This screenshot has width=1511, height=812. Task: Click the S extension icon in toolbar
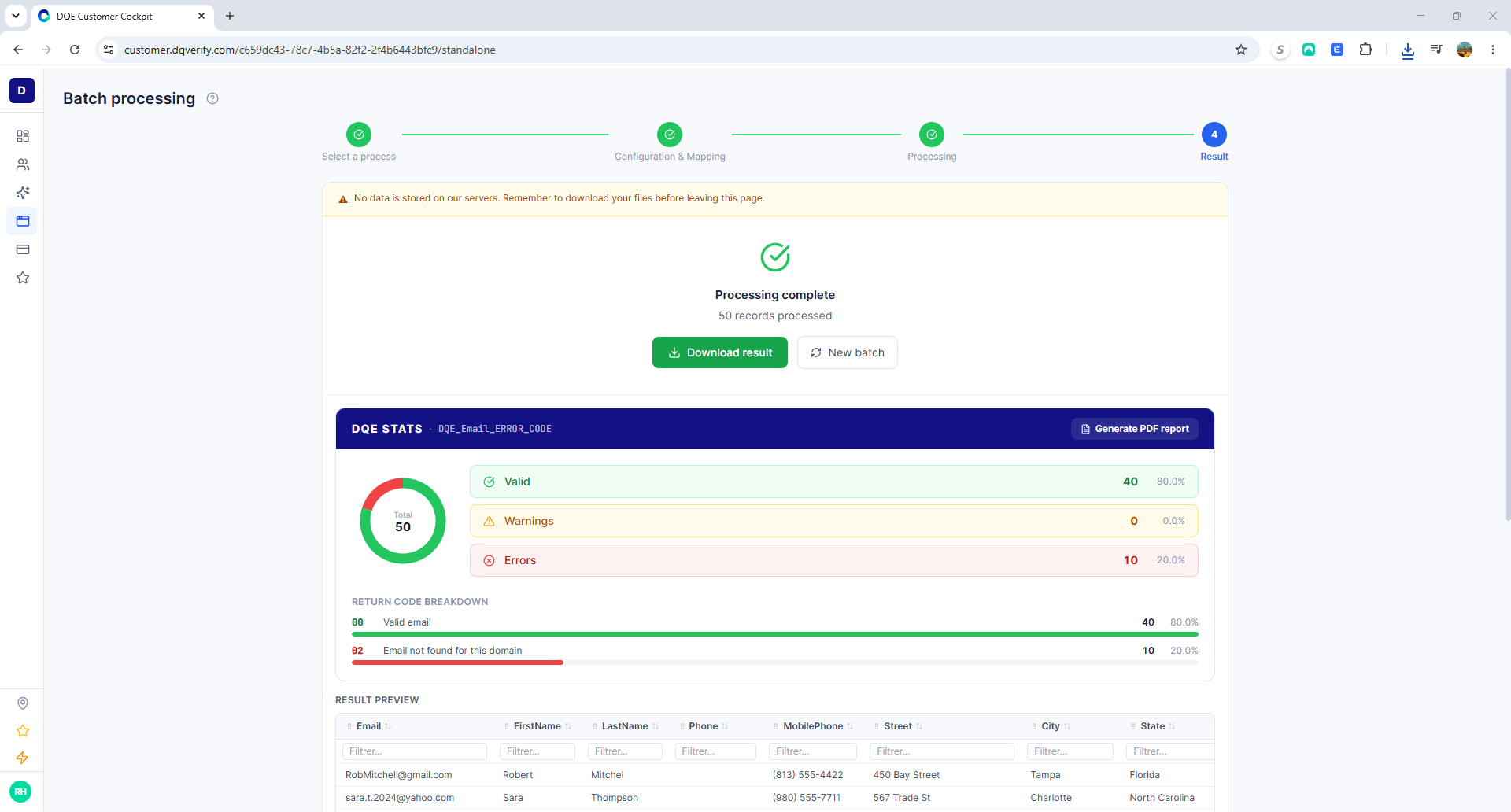tap(1280, 50)
